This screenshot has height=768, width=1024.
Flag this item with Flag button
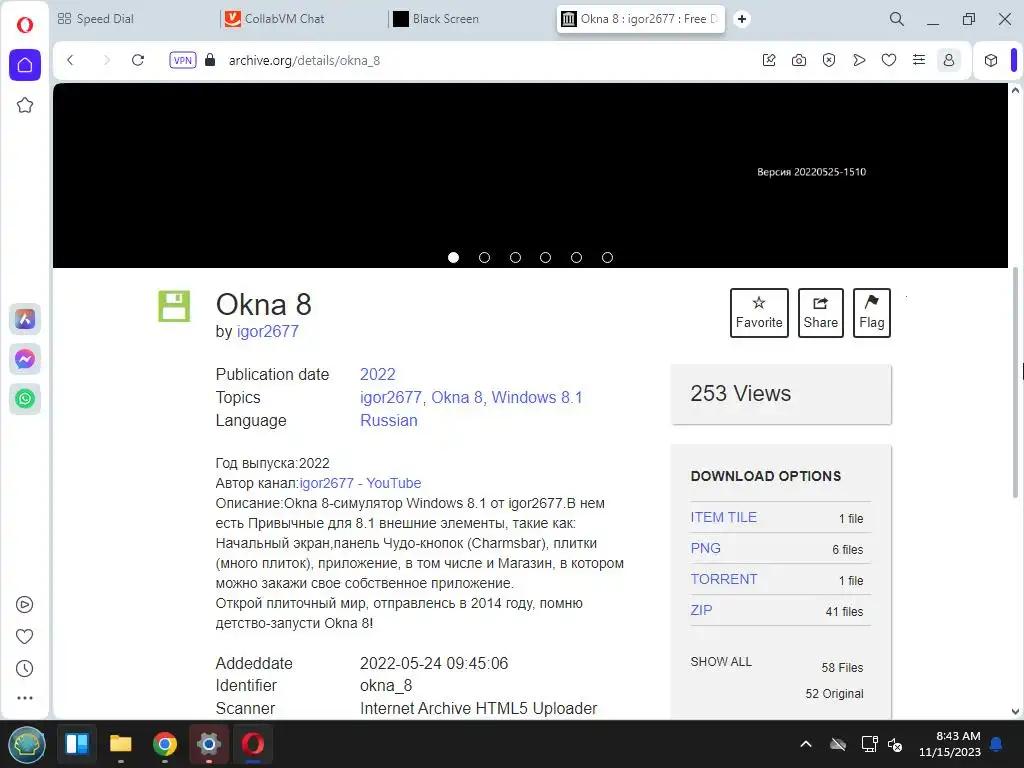872,313
